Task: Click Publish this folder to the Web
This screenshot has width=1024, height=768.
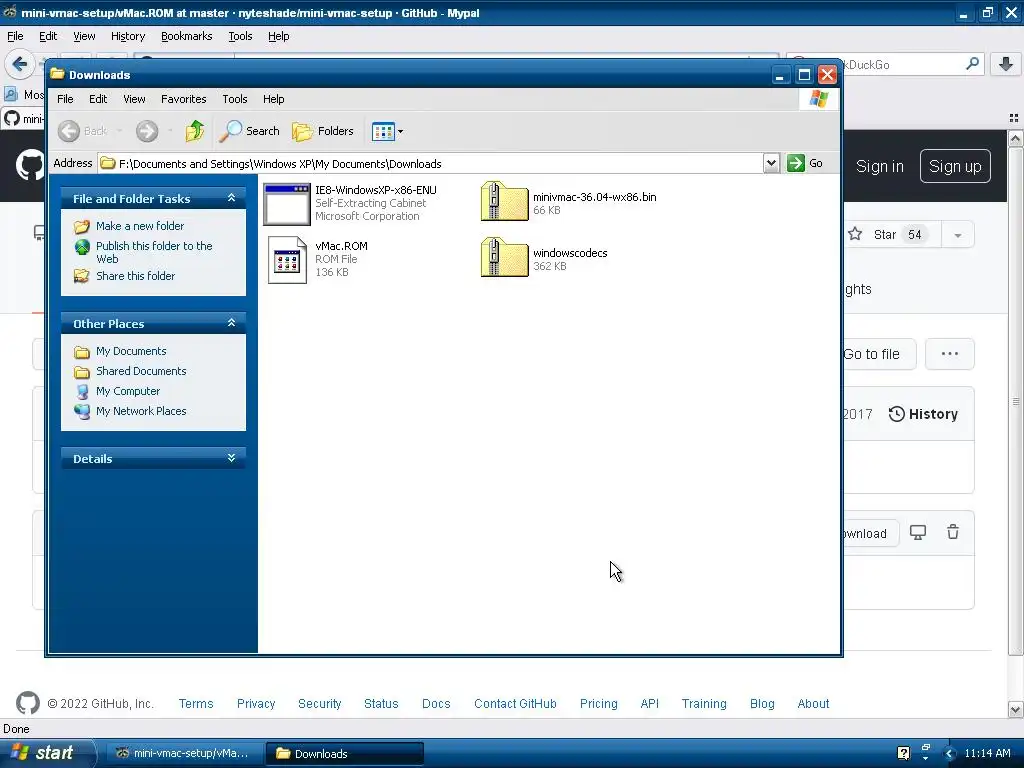Action: click(154, 252)
